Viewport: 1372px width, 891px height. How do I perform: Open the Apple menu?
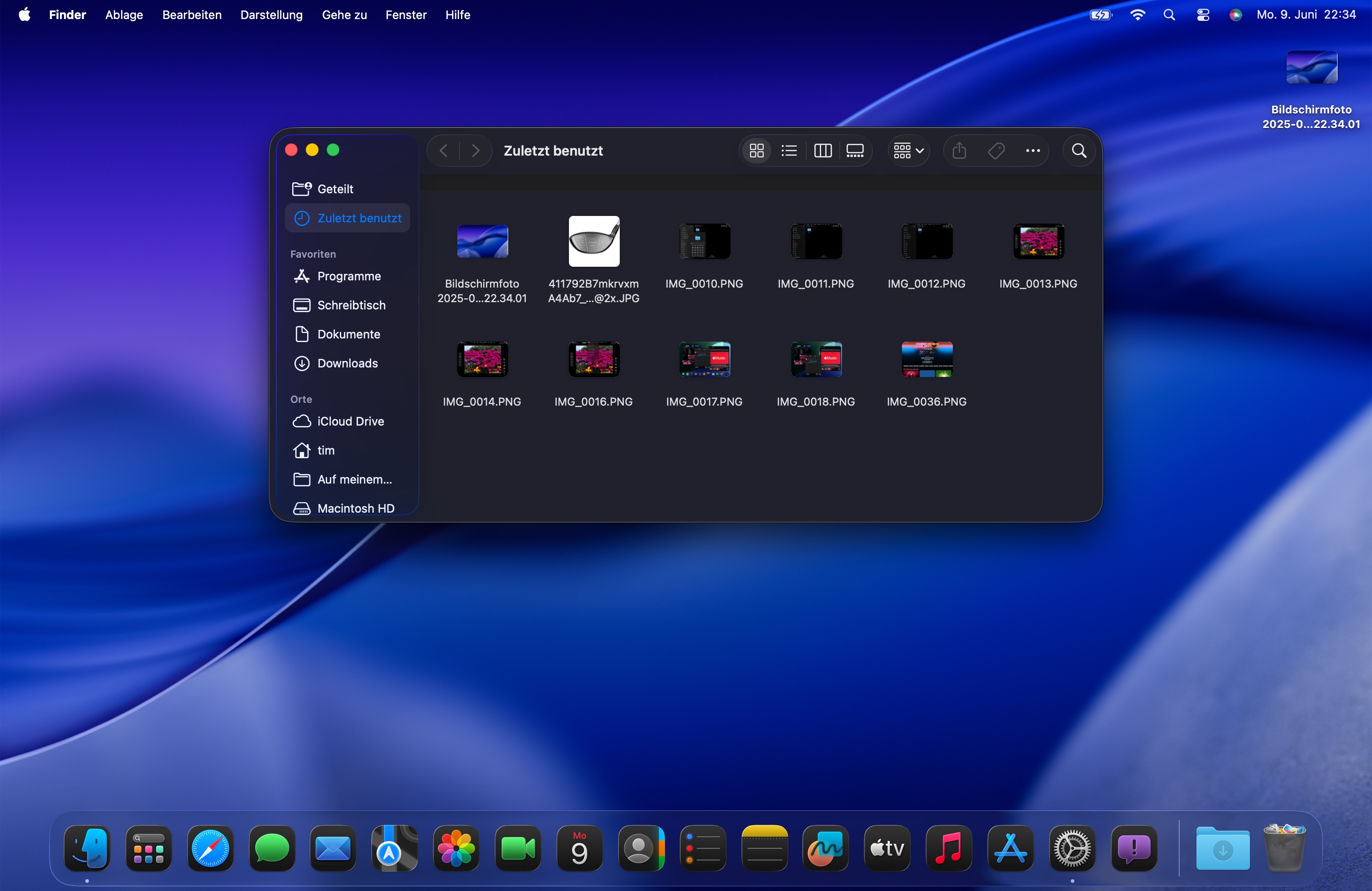[x=24, y=15]
